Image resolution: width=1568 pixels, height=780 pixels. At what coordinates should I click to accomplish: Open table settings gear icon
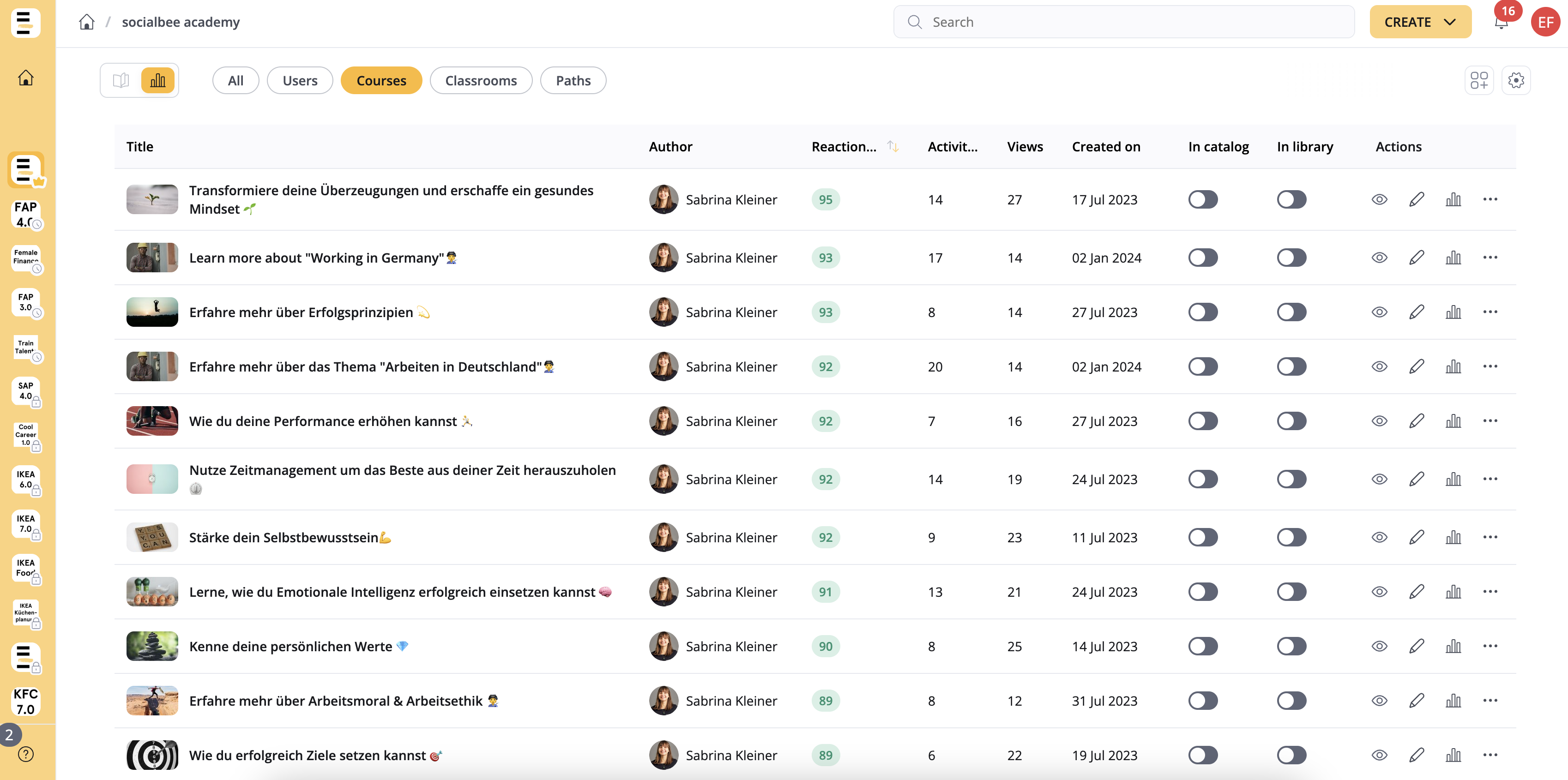pyautogui.click(x=1516, y=80)
